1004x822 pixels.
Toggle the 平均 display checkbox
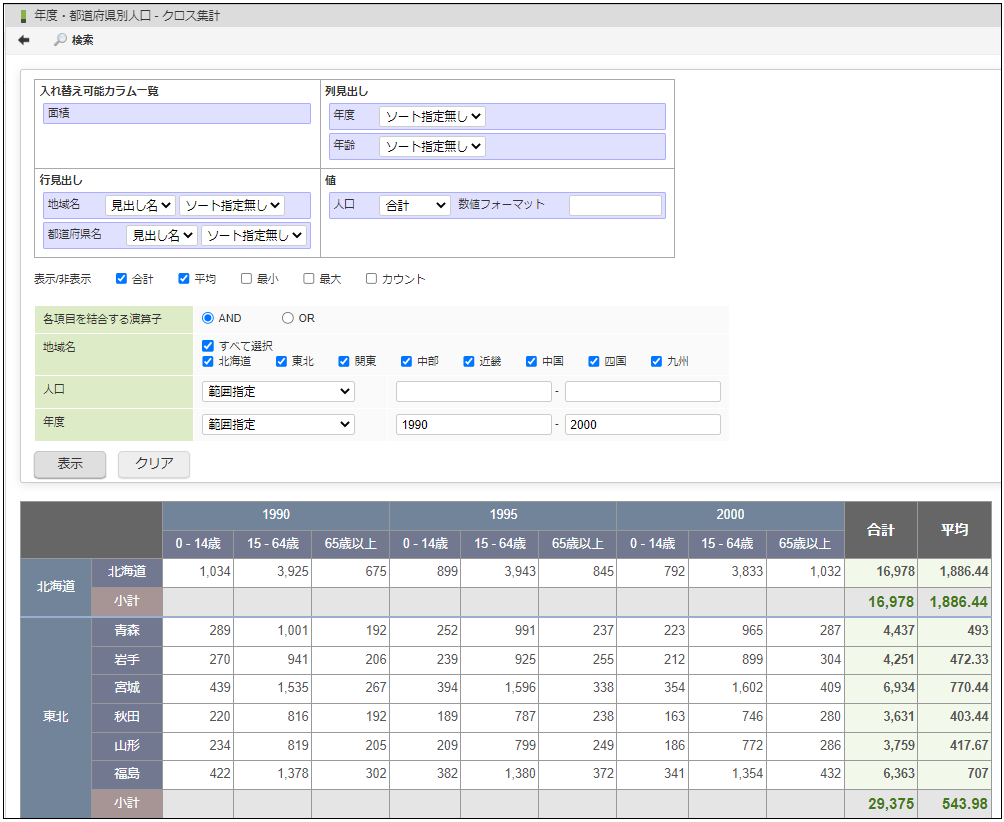point(184,278)
